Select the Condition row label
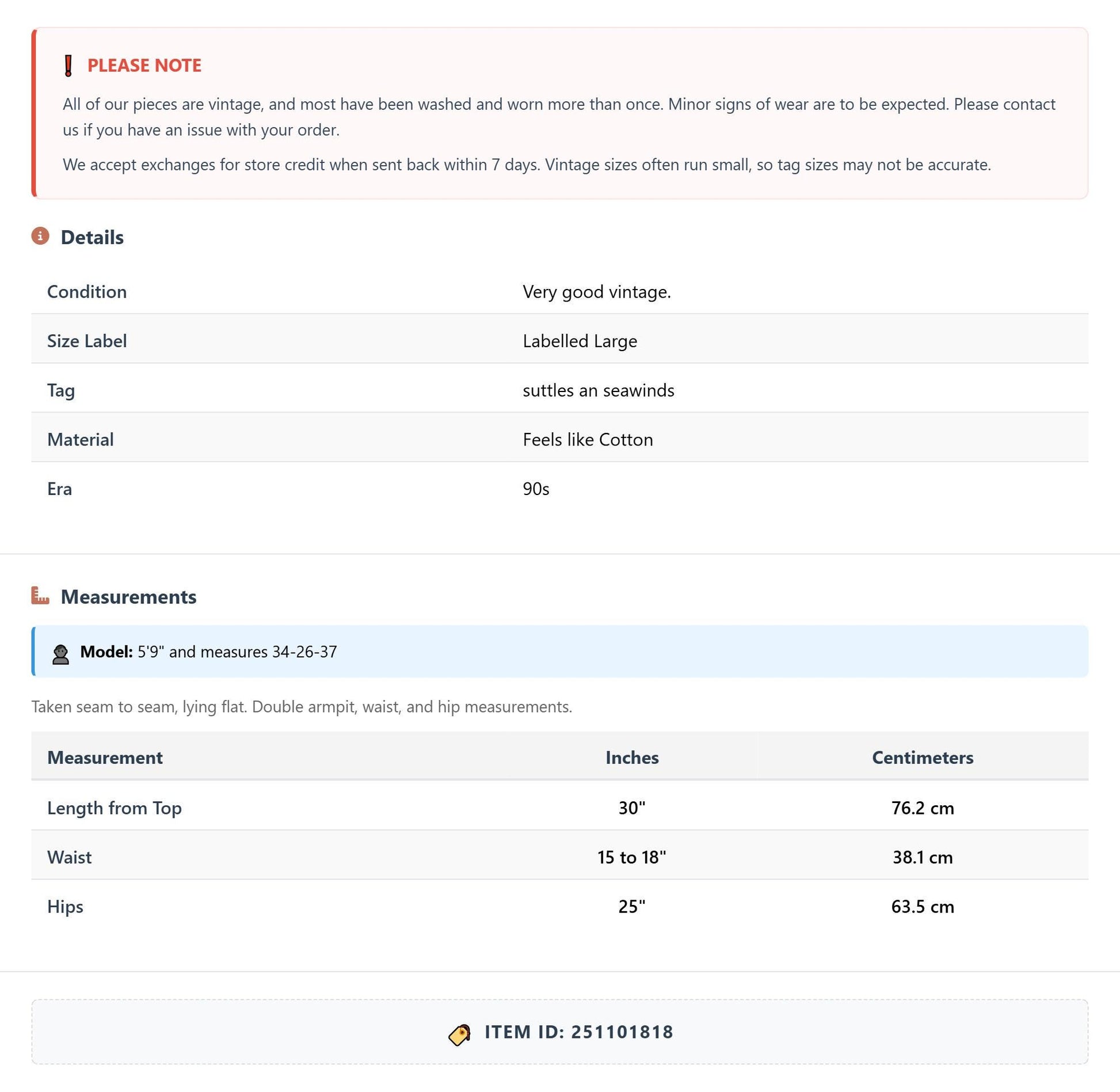The height and width of the screenshot is (1092, 1120). click(x=87, y=292)
